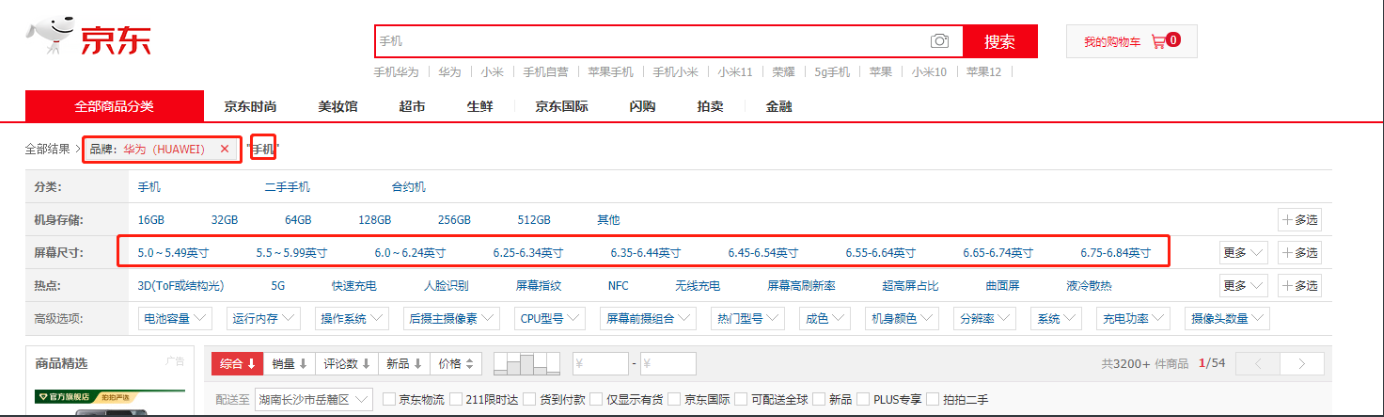Image resolution: width=1384 pixels, height=417 pixels.
Task: Check the 新品 filter checkbox
Action: pyautogui.click(x=820, y=399)
